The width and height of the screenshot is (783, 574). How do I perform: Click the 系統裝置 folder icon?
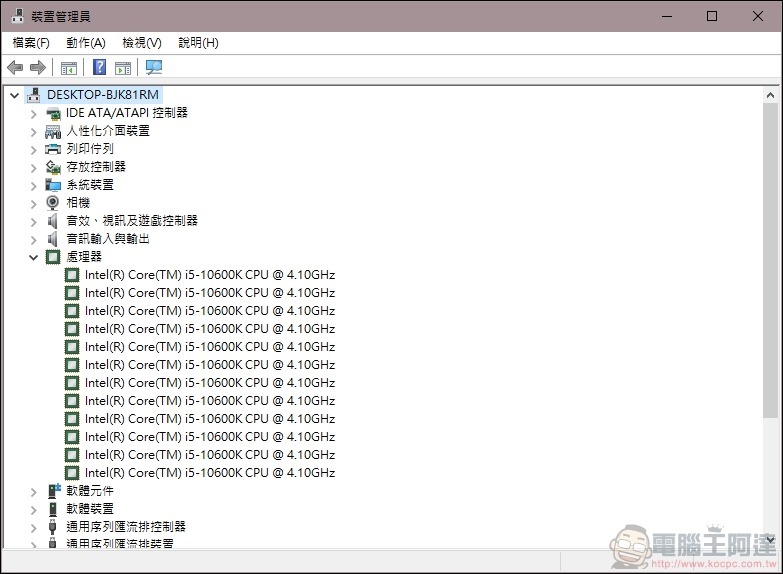(x=53, y=185)
